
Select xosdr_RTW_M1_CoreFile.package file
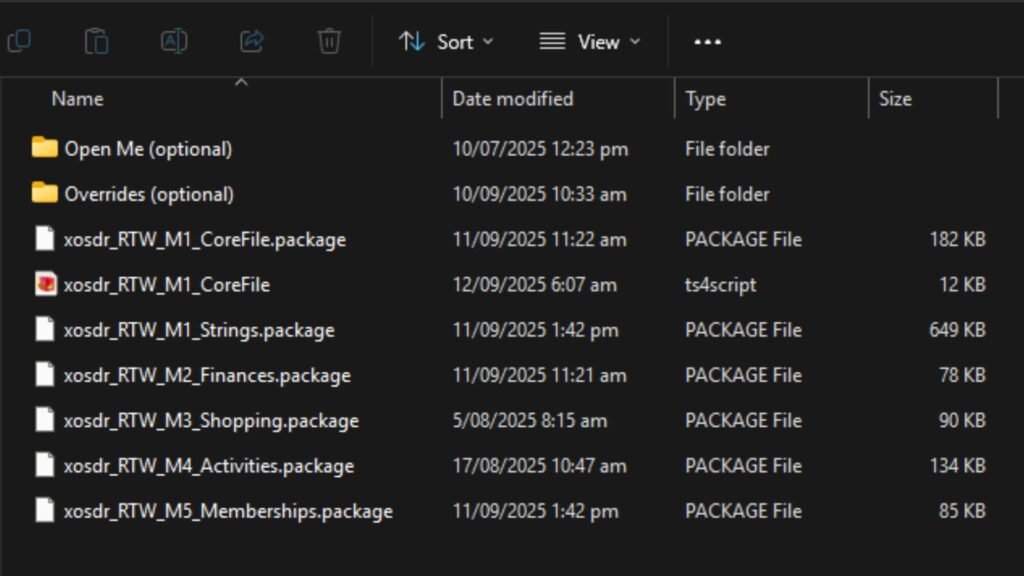click(204, 240)
